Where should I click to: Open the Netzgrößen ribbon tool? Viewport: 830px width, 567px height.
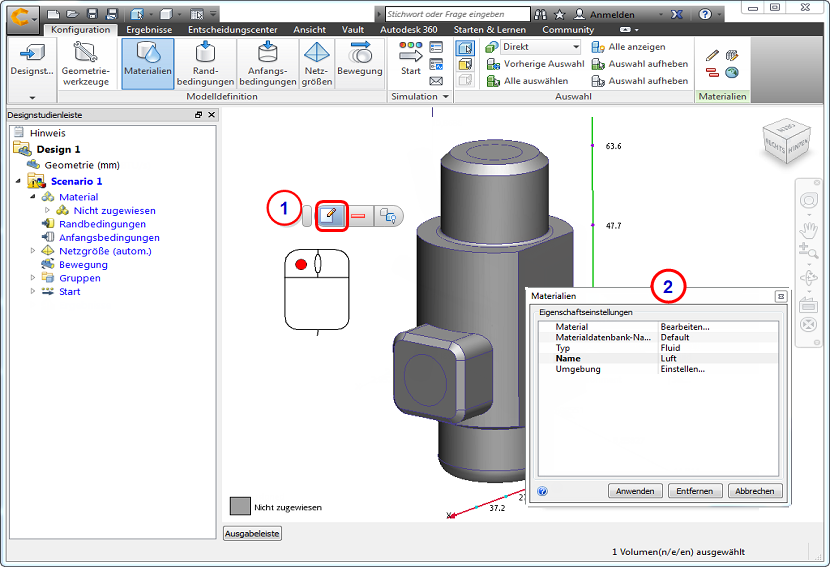317,65
